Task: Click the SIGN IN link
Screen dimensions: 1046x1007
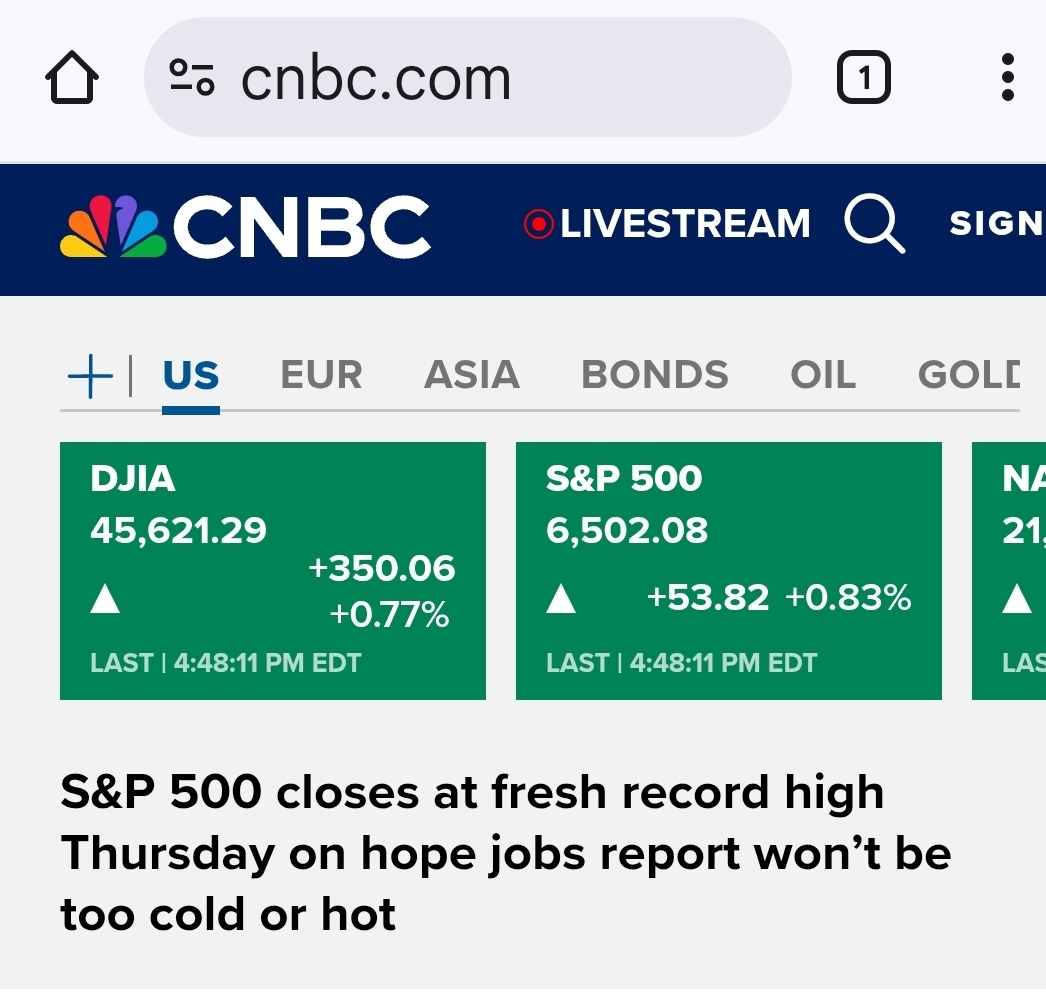Action: pyautogui.click(x=997, y=223)
